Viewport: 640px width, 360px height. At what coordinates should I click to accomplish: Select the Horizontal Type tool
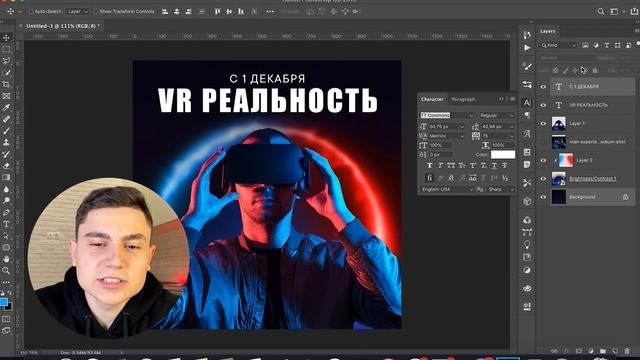[x=6, y=224]
